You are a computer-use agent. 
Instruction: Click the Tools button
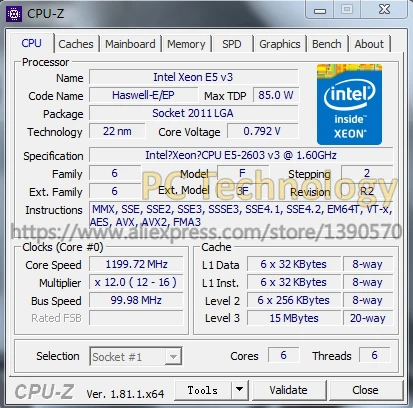click(x=203, y=390)
